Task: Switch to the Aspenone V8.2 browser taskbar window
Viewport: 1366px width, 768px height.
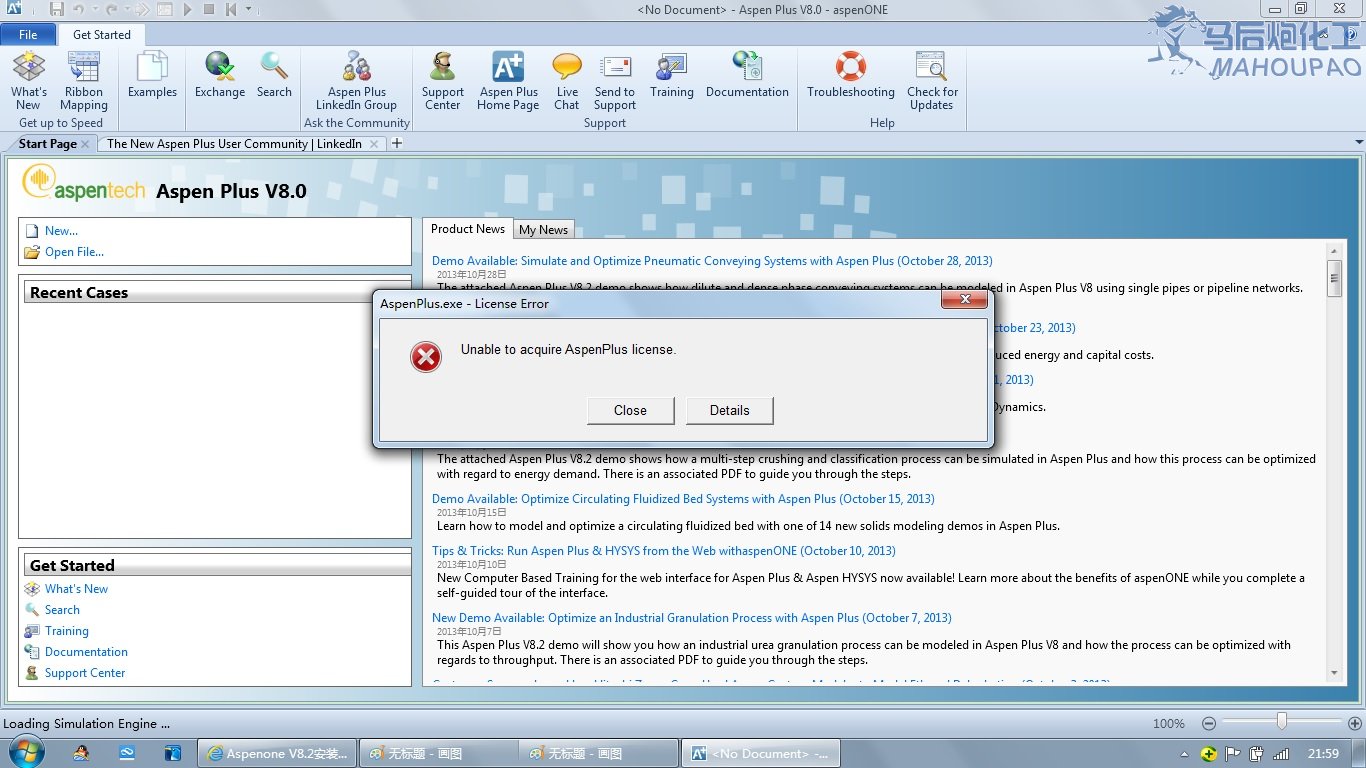Action: click(x=276, y=754)
